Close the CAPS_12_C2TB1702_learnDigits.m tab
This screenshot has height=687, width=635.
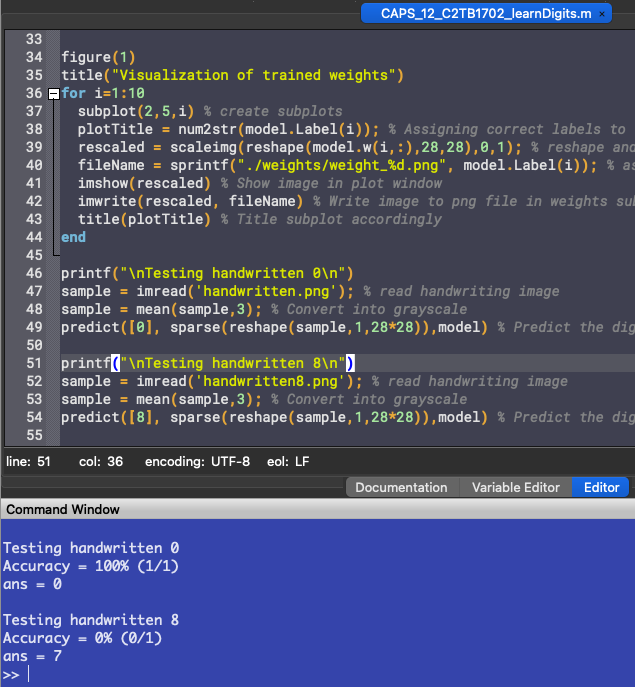coord(602,14)
